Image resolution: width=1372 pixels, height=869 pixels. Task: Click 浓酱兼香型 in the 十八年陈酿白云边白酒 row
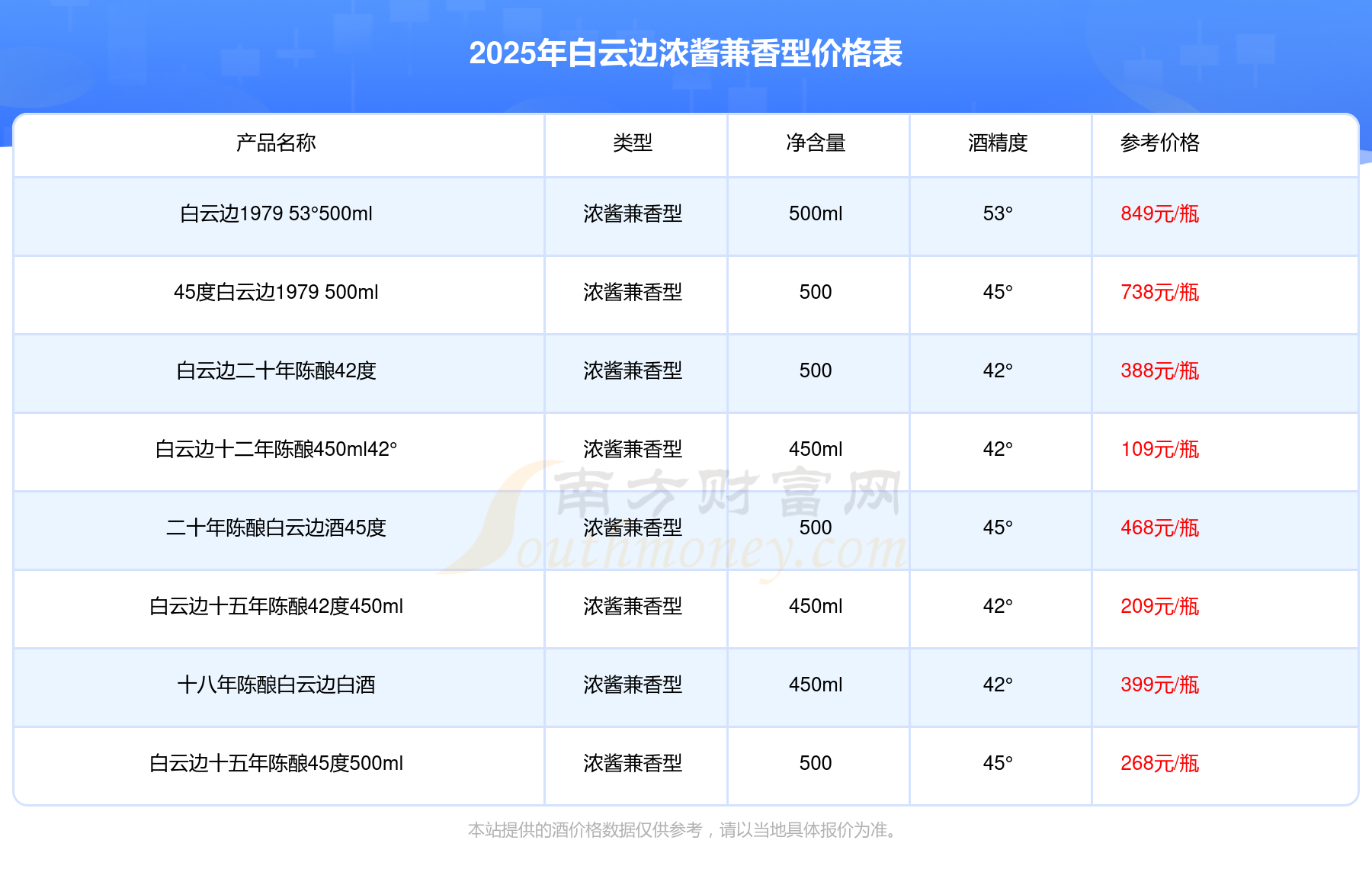coord(633,685)
